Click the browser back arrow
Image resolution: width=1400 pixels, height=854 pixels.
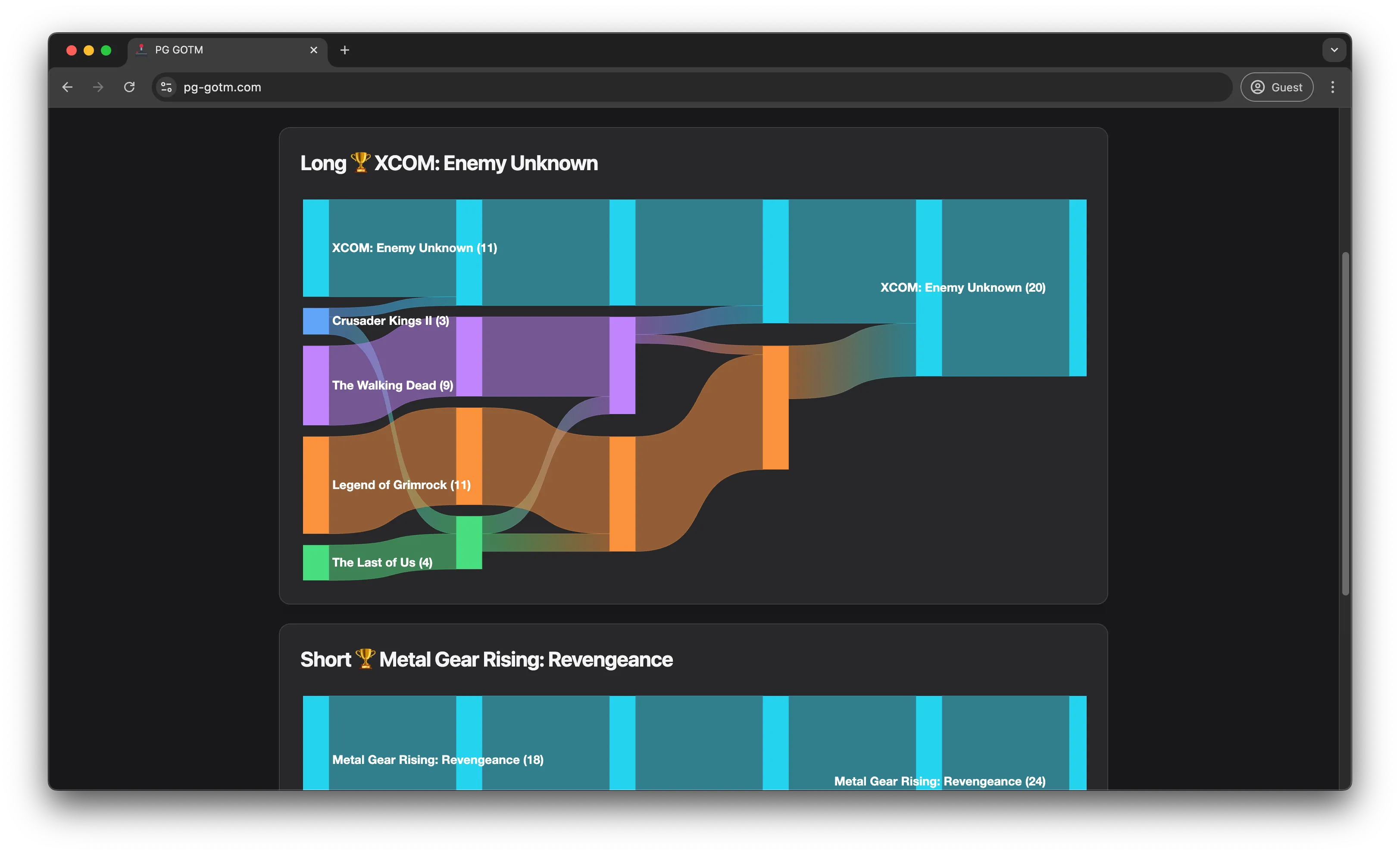tap(68, 87)
